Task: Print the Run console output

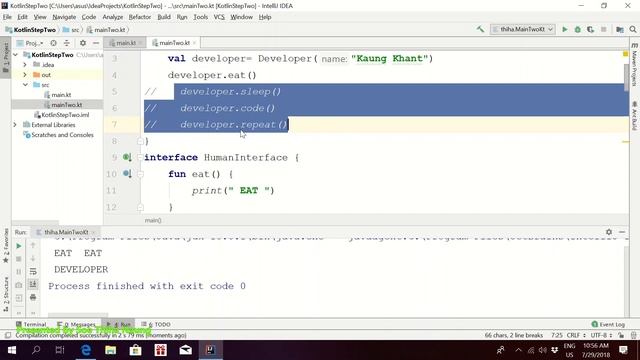Action: coord(33,297)
